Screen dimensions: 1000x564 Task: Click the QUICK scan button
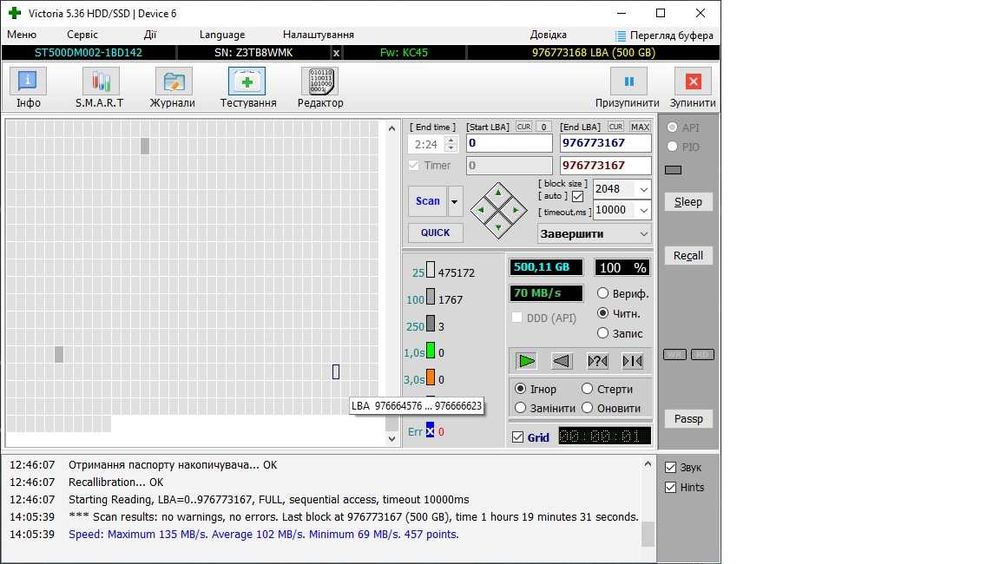pos(436,233)
